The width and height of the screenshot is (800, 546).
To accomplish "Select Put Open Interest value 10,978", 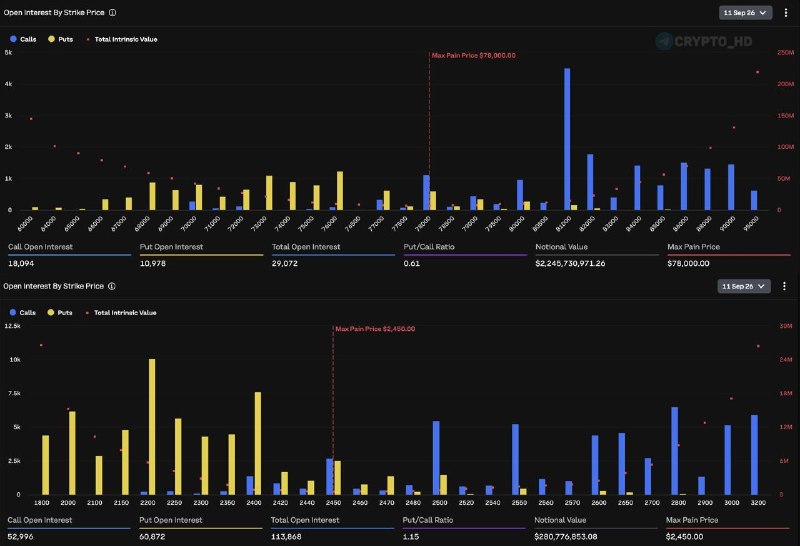I will point(153,263).
